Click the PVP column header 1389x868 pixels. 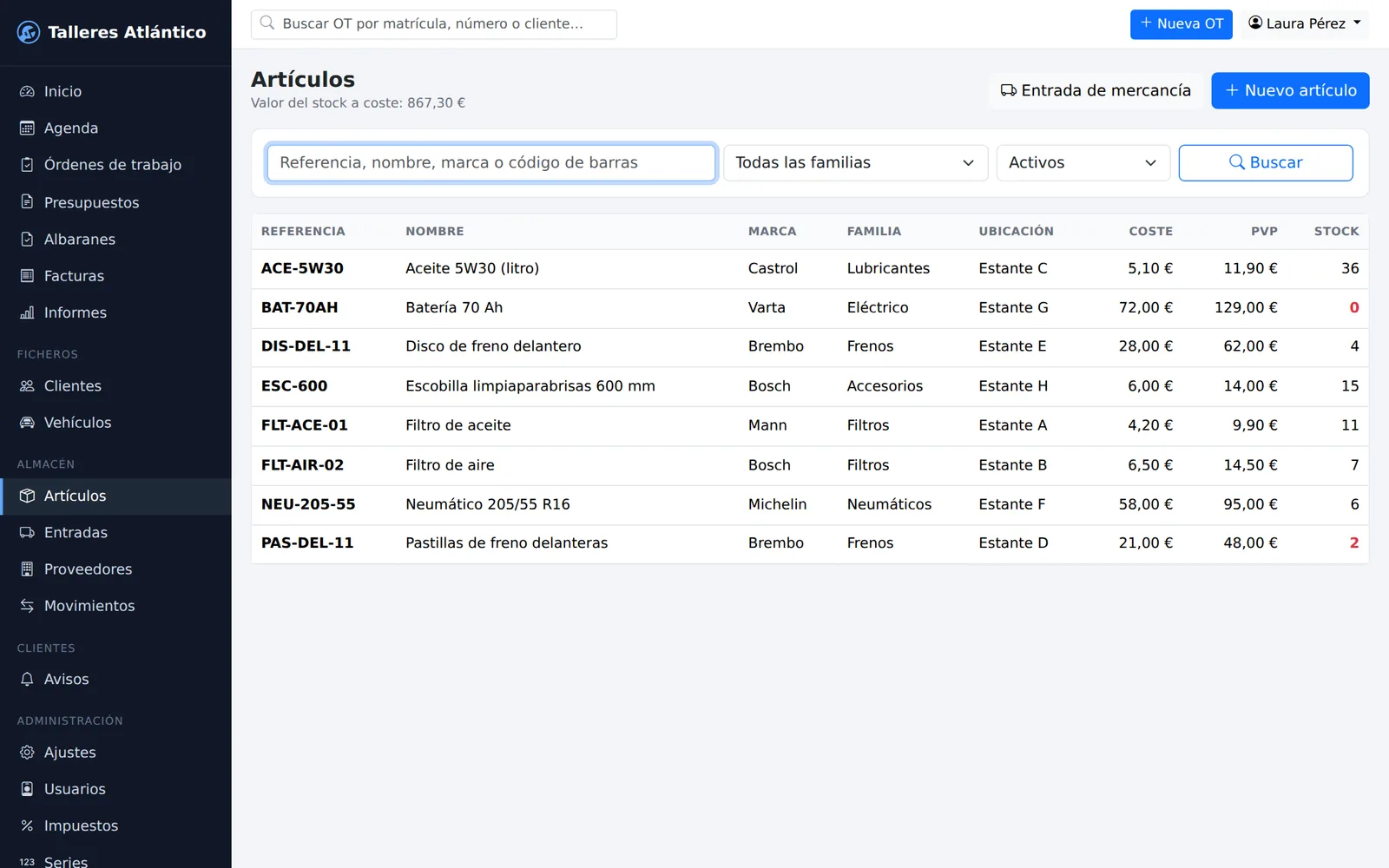click(x=1264, y=232)
